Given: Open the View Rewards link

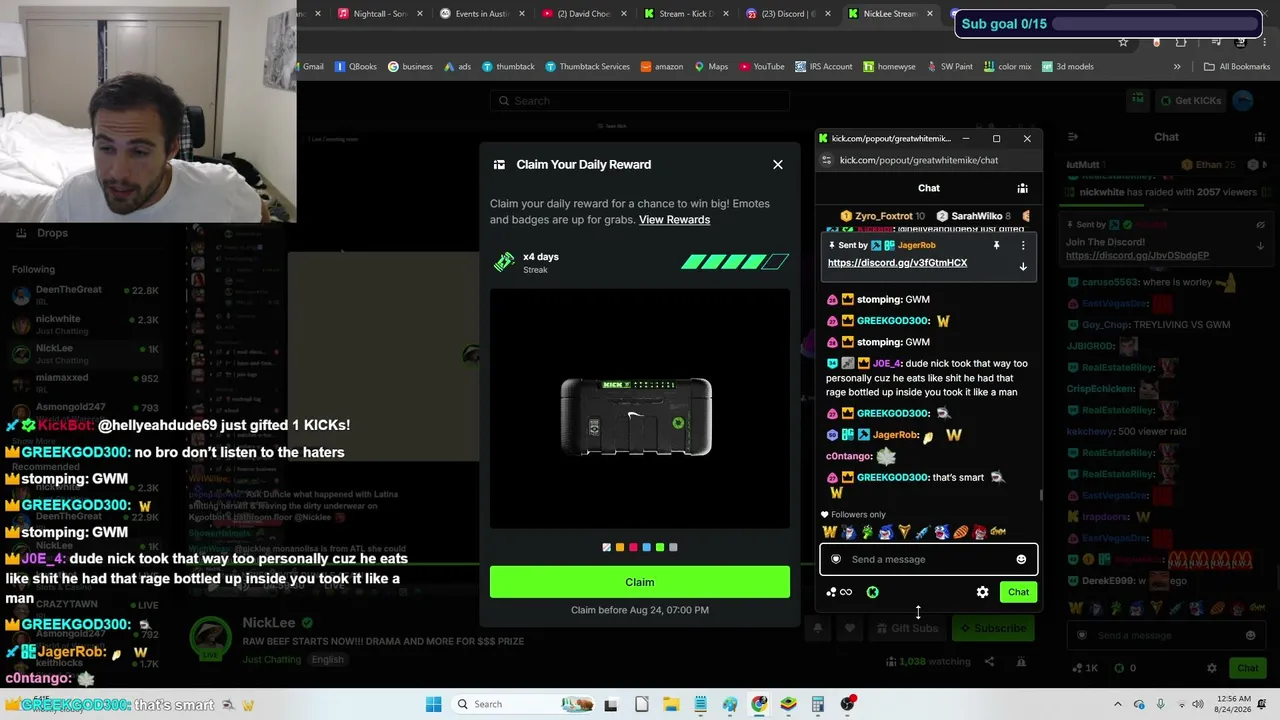Looking at the screenshot, I should (x=674, y=220).
